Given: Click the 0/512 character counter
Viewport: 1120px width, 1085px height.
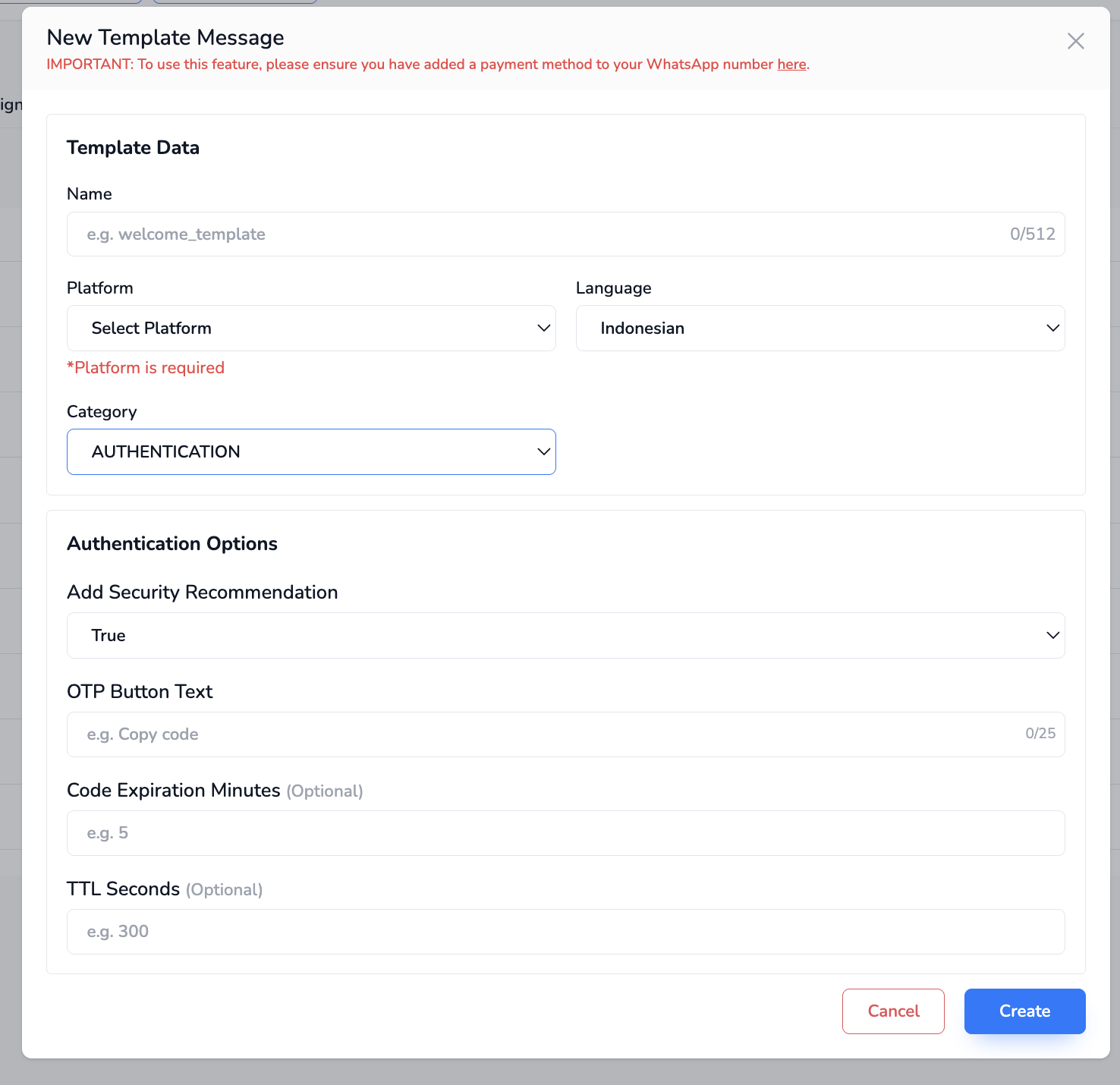Looking at the screenshot, I should (x=1032, y=234).
